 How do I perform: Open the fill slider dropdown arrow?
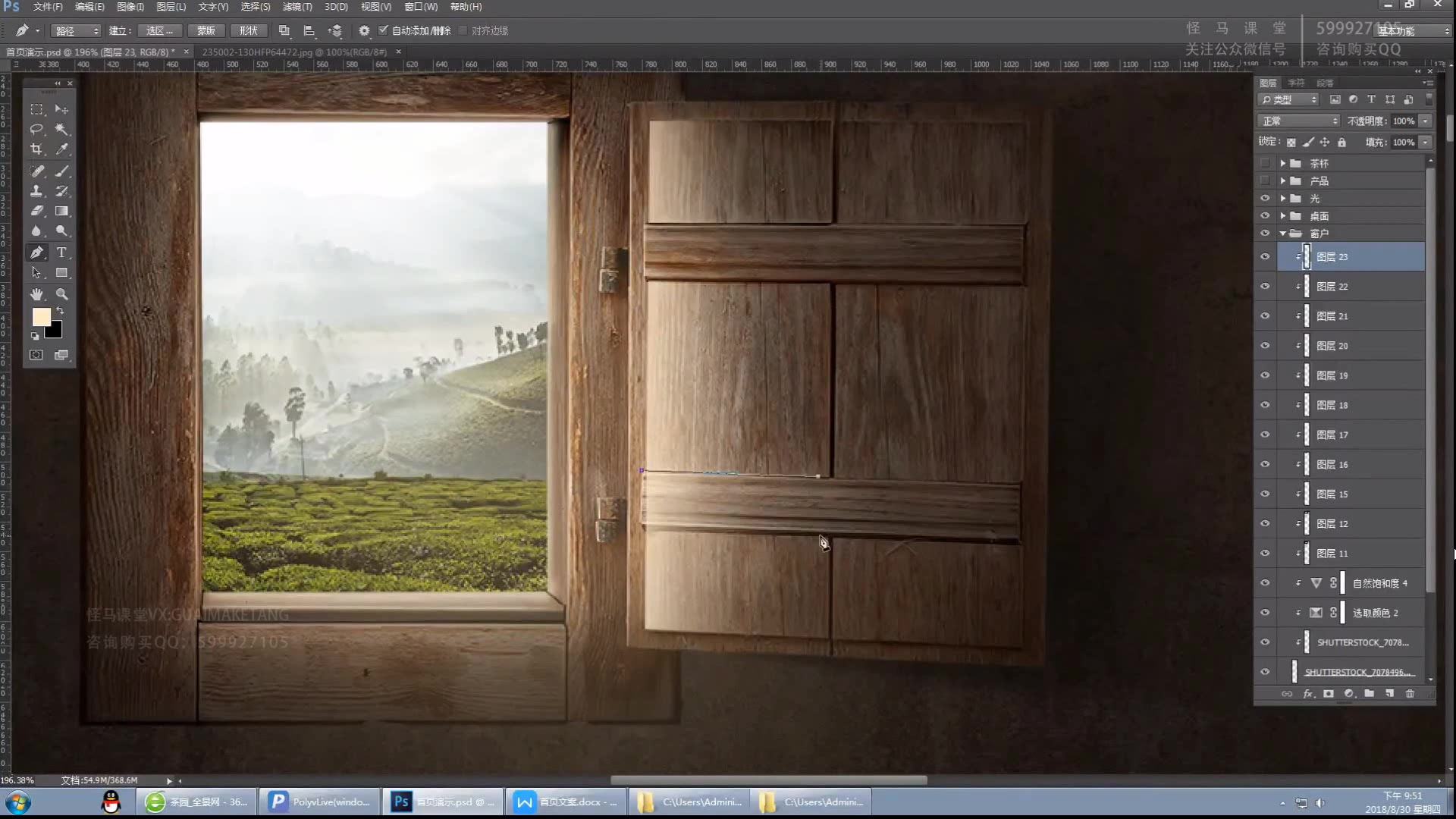(1426, 143)
